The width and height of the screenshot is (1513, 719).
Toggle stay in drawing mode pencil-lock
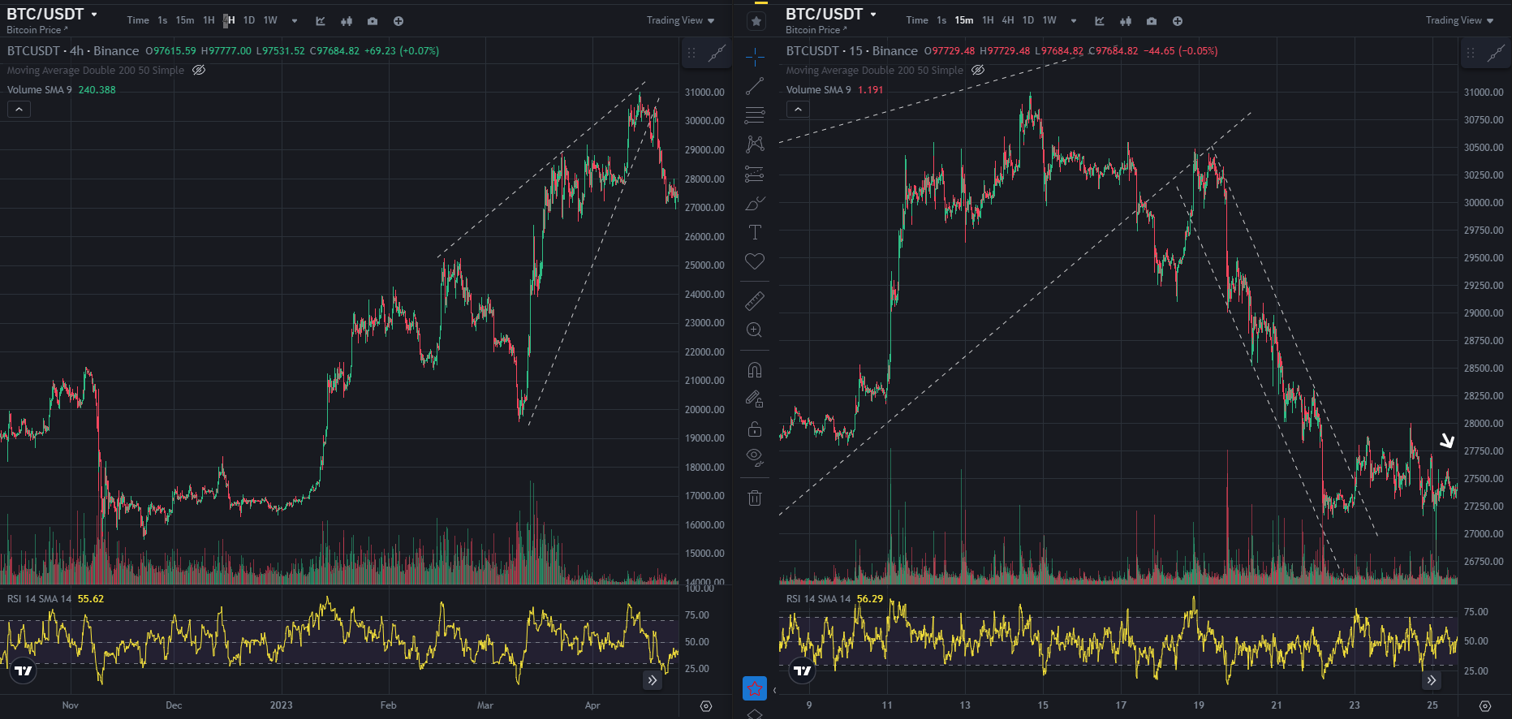coord(755,399)
